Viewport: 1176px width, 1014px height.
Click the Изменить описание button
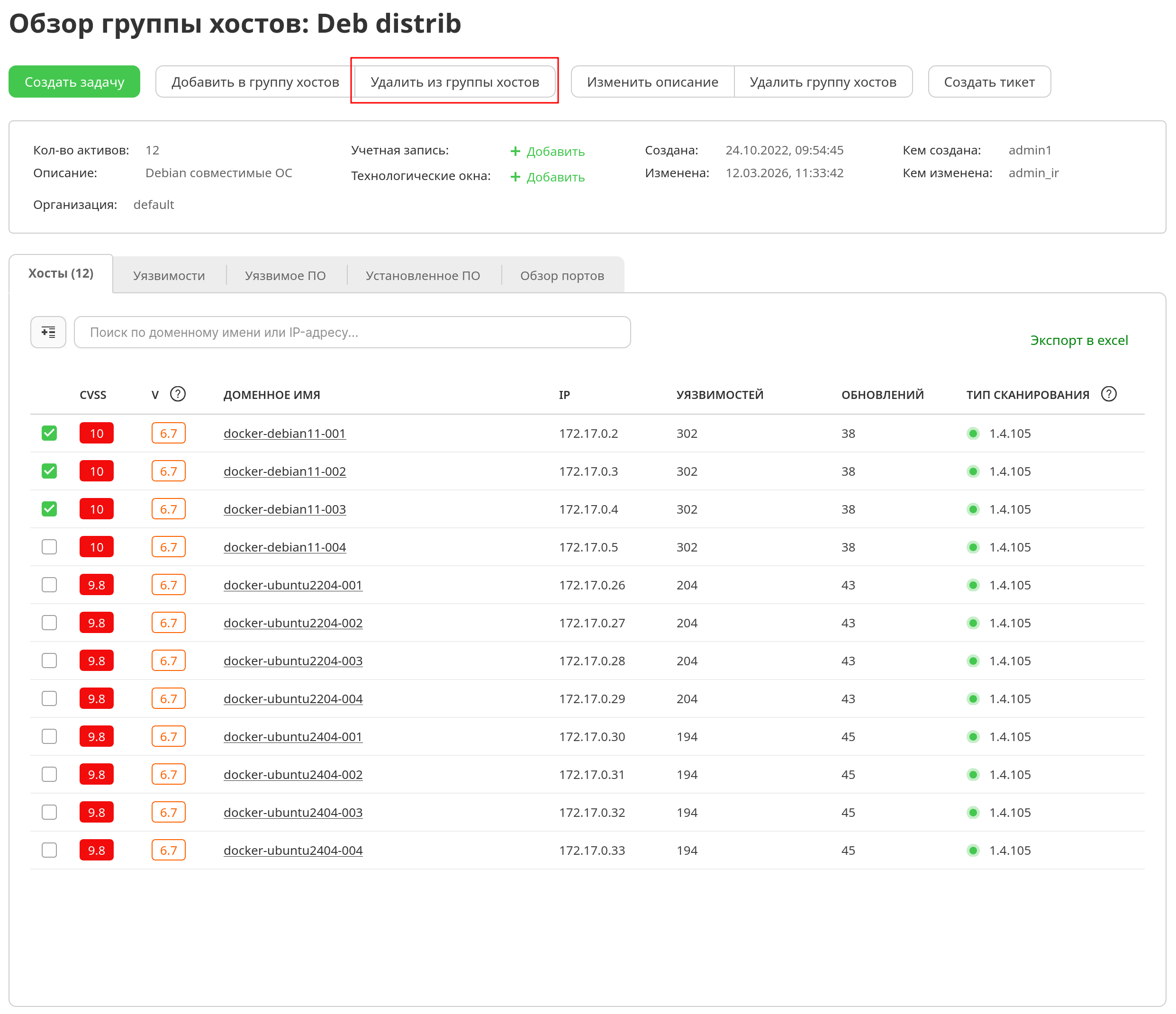[653, 82]
